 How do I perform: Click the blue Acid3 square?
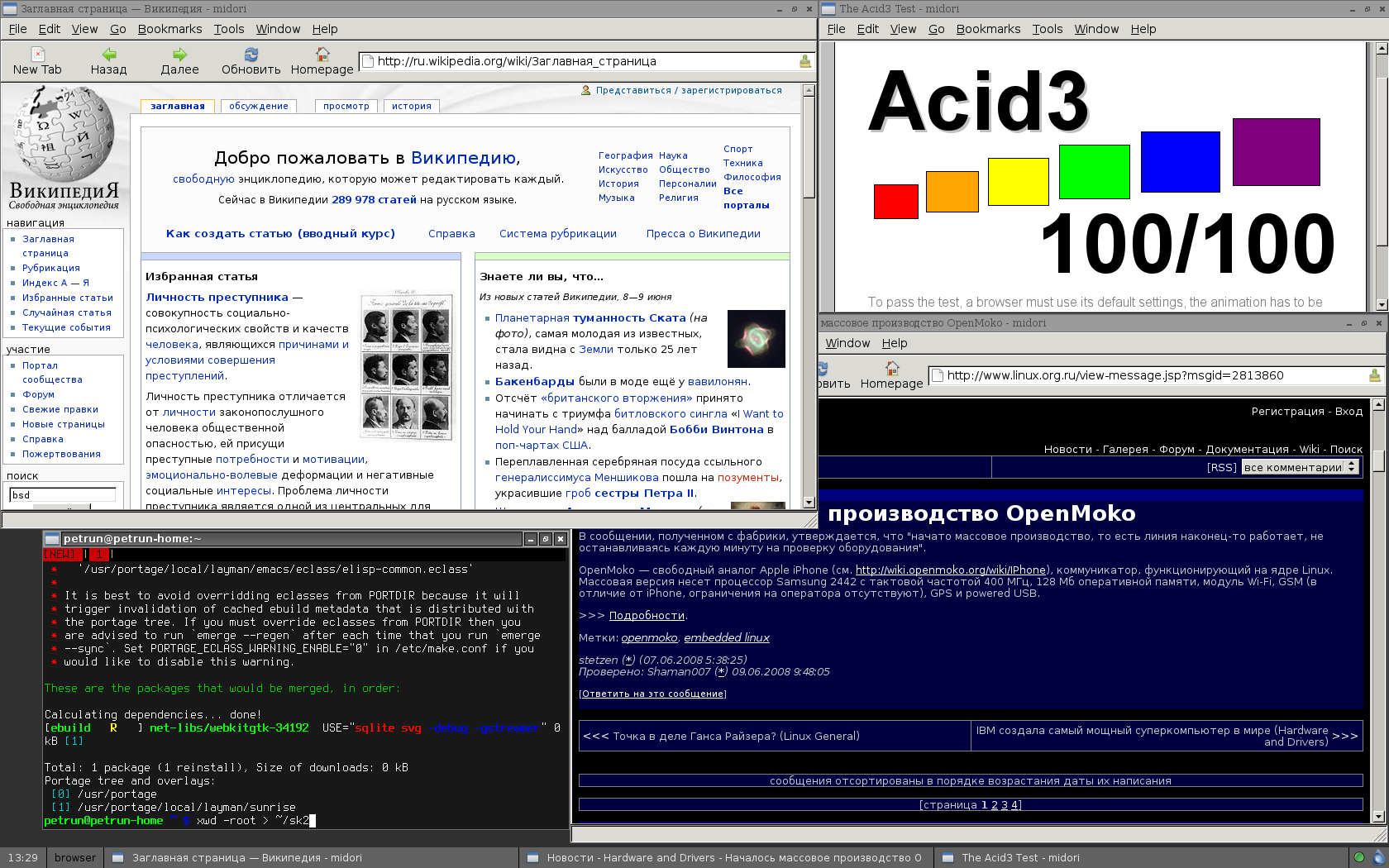[x=1181, y=161]
